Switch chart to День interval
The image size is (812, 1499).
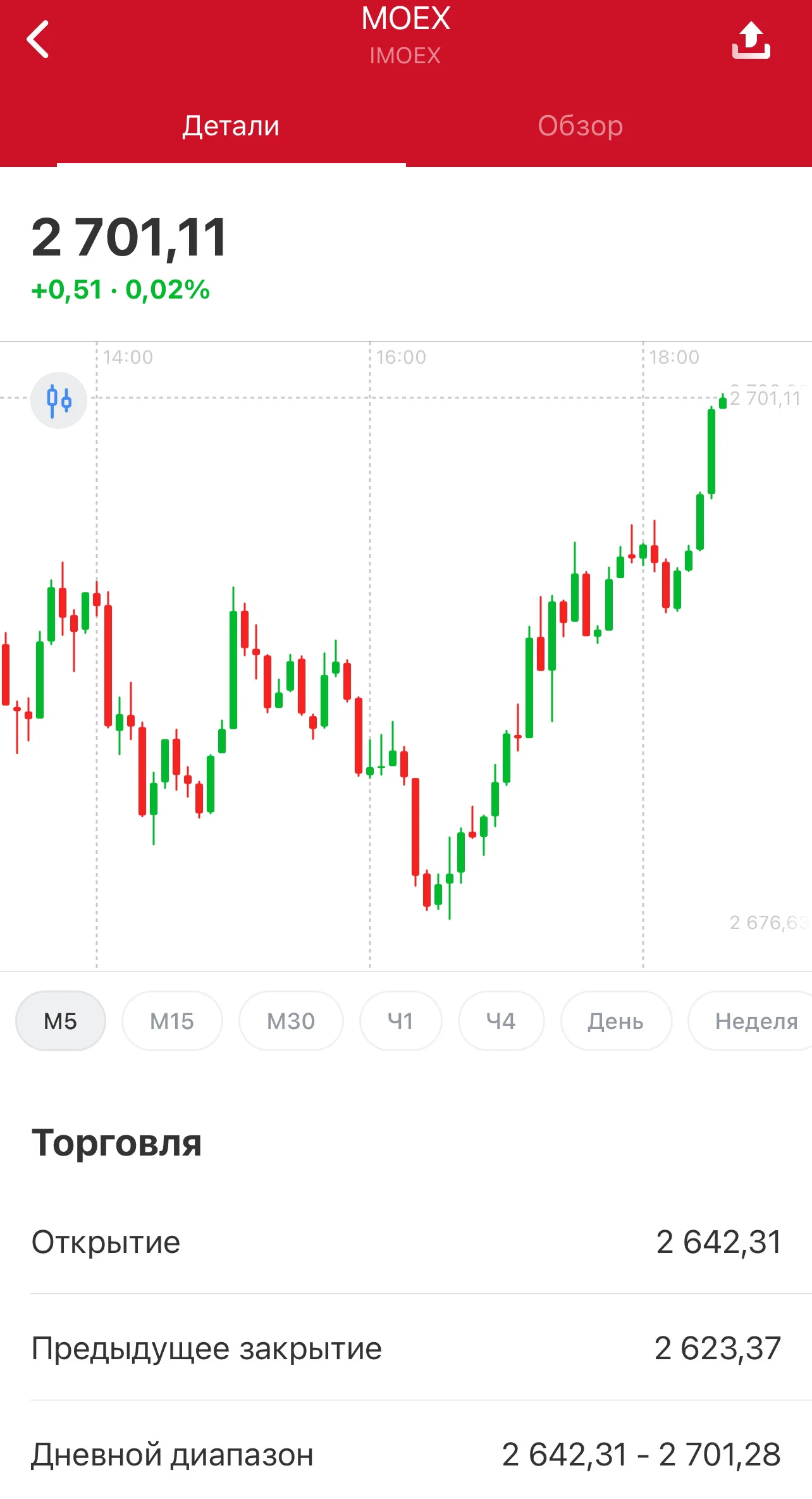pos(616,1021)
